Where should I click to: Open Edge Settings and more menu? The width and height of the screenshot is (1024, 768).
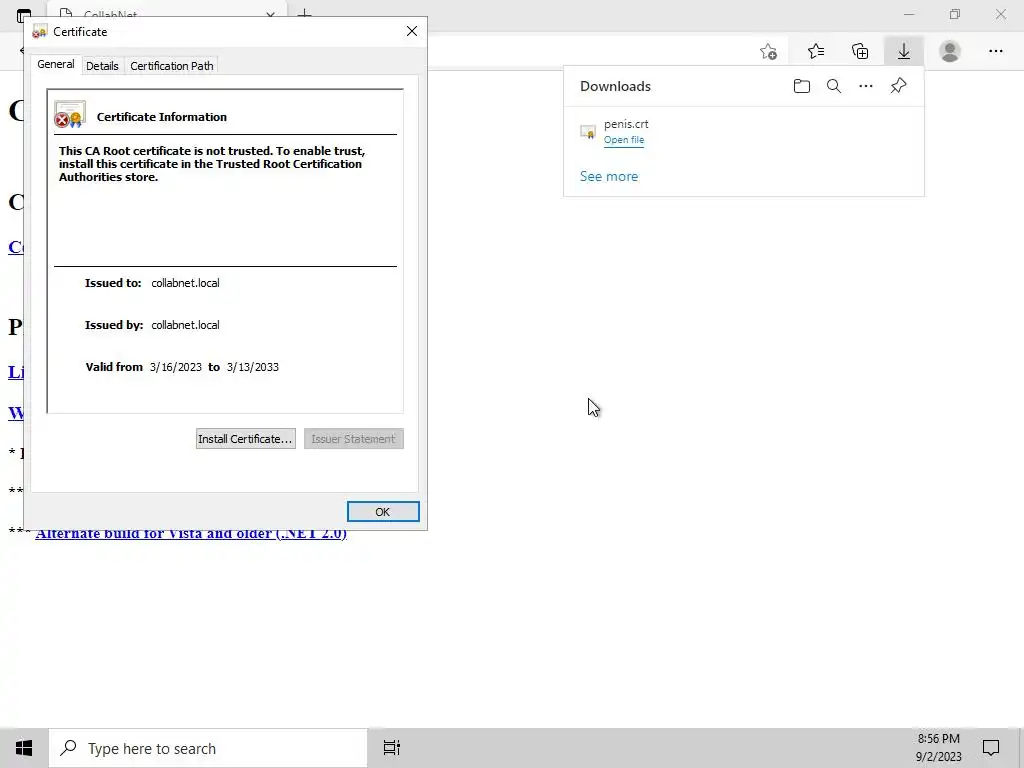click(996, 51)
